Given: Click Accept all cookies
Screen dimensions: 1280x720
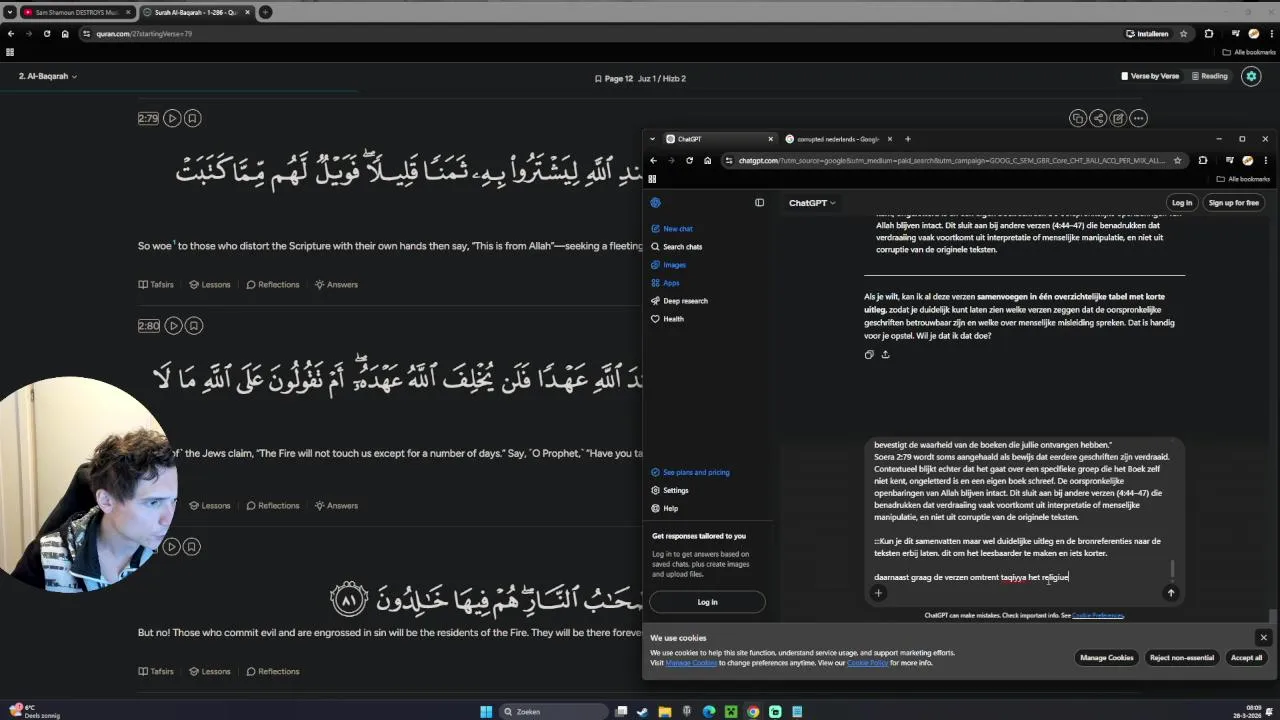Looking at the screenshot, I should [x=1246, y=658].
